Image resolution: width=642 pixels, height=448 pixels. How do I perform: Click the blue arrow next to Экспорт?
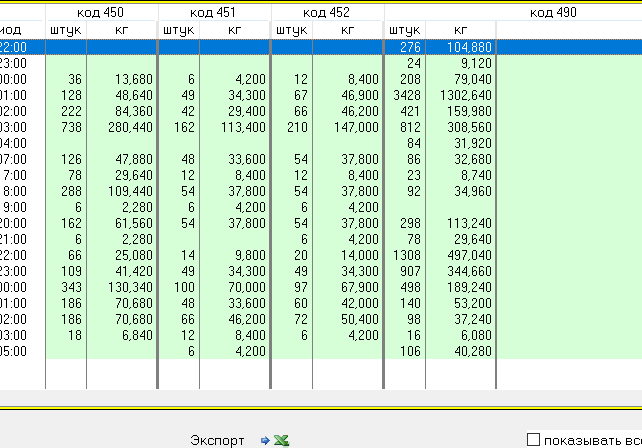[x=265, y=440]
